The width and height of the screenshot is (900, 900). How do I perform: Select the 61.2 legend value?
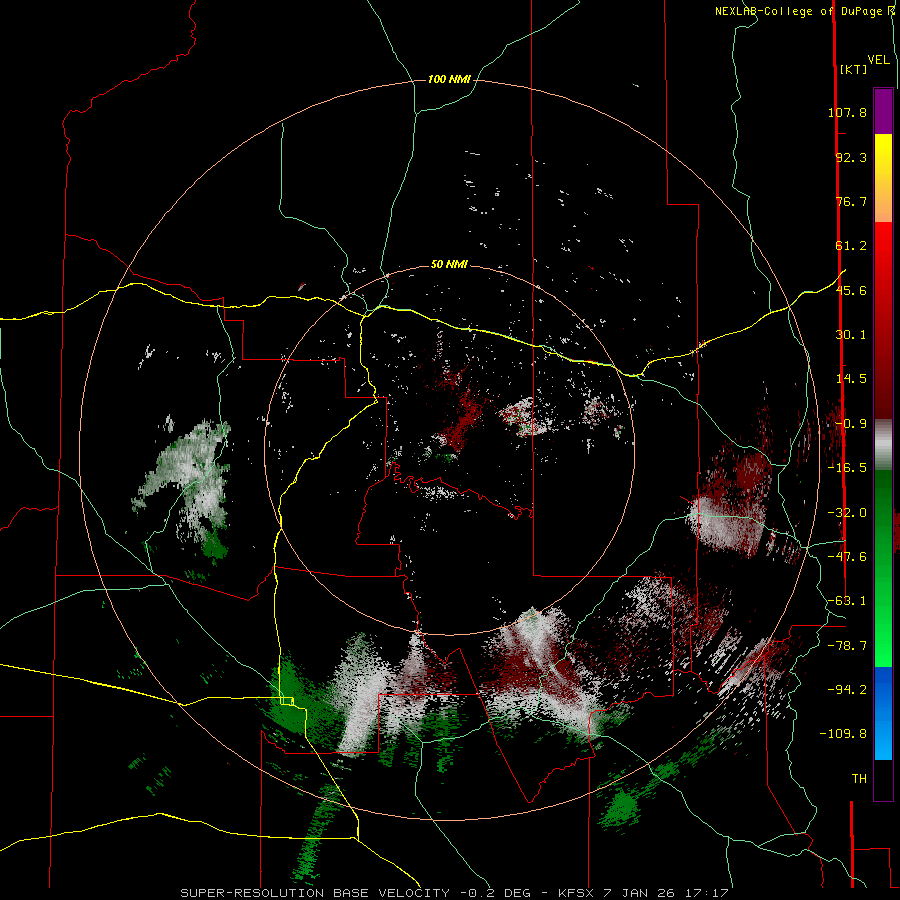pyautogui.click(x=851, y=246)
